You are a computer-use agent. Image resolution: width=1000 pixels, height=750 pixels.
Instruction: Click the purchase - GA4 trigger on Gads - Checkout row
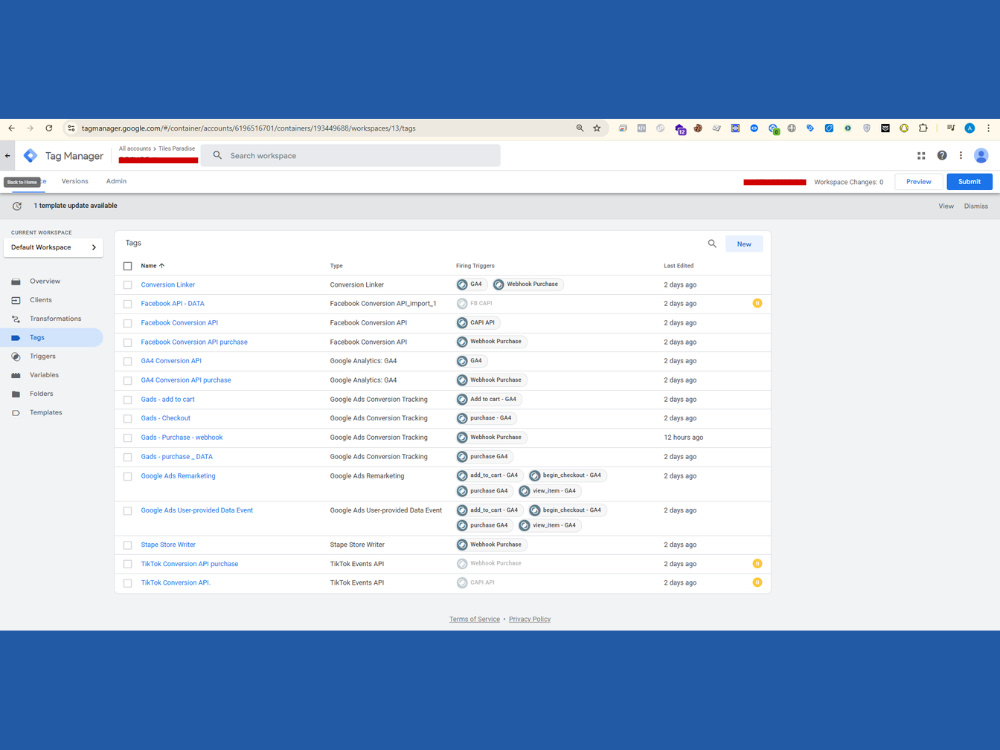point(485,418)
